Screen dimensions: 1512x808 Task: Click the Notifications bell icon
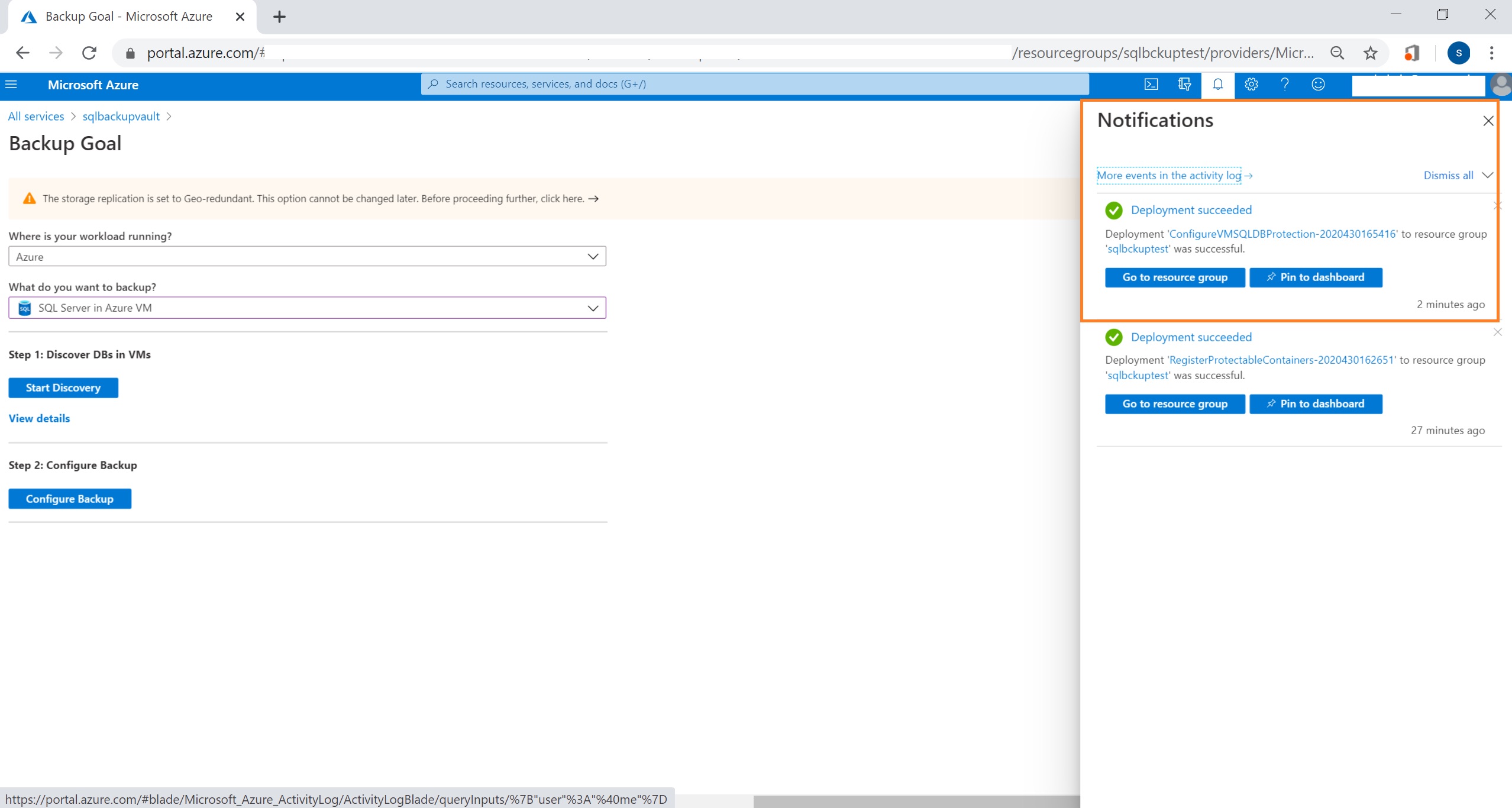[1217, 85]
